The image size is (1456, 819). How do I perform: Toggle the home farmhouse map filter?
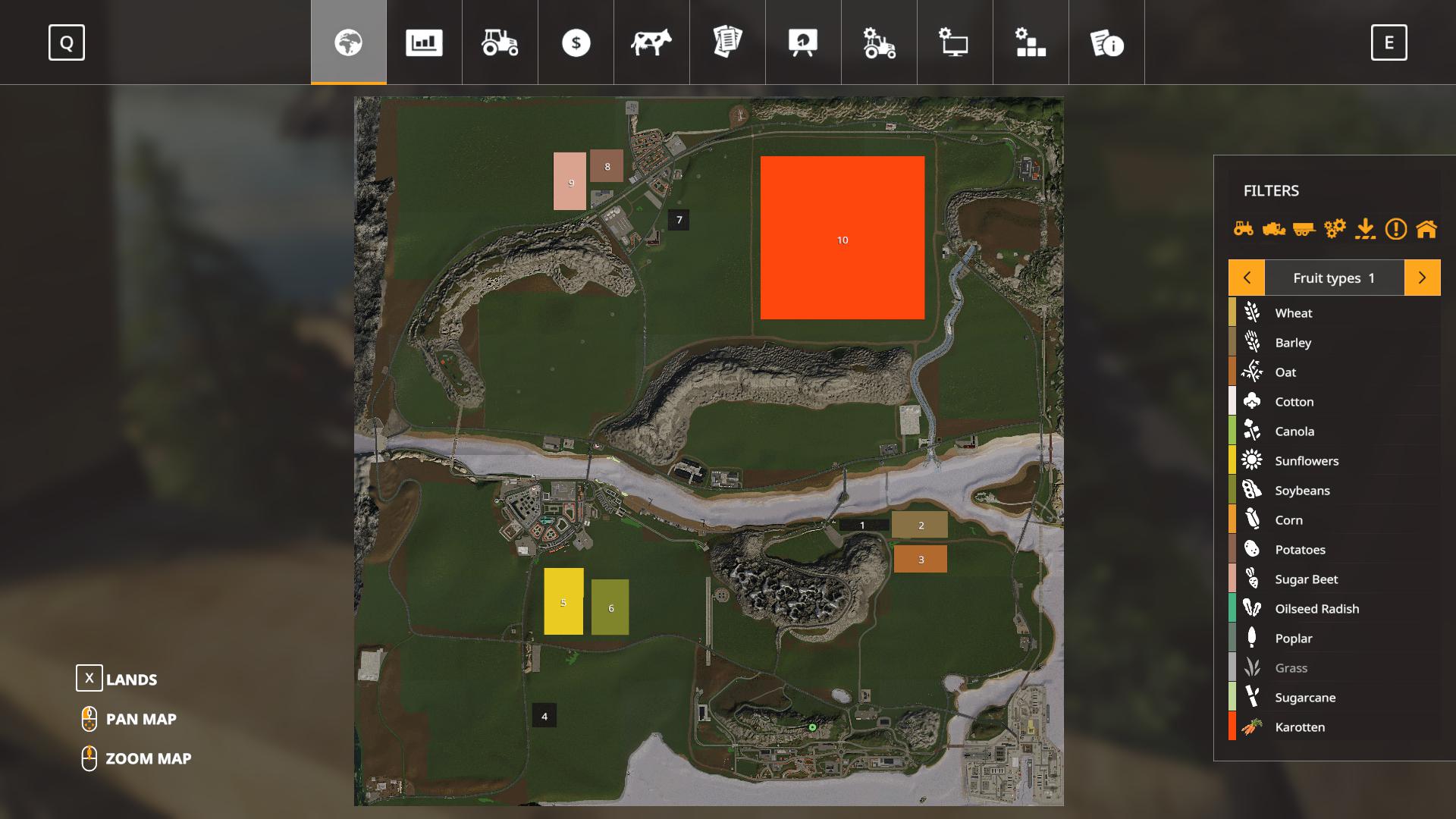tap(1426, 228)
